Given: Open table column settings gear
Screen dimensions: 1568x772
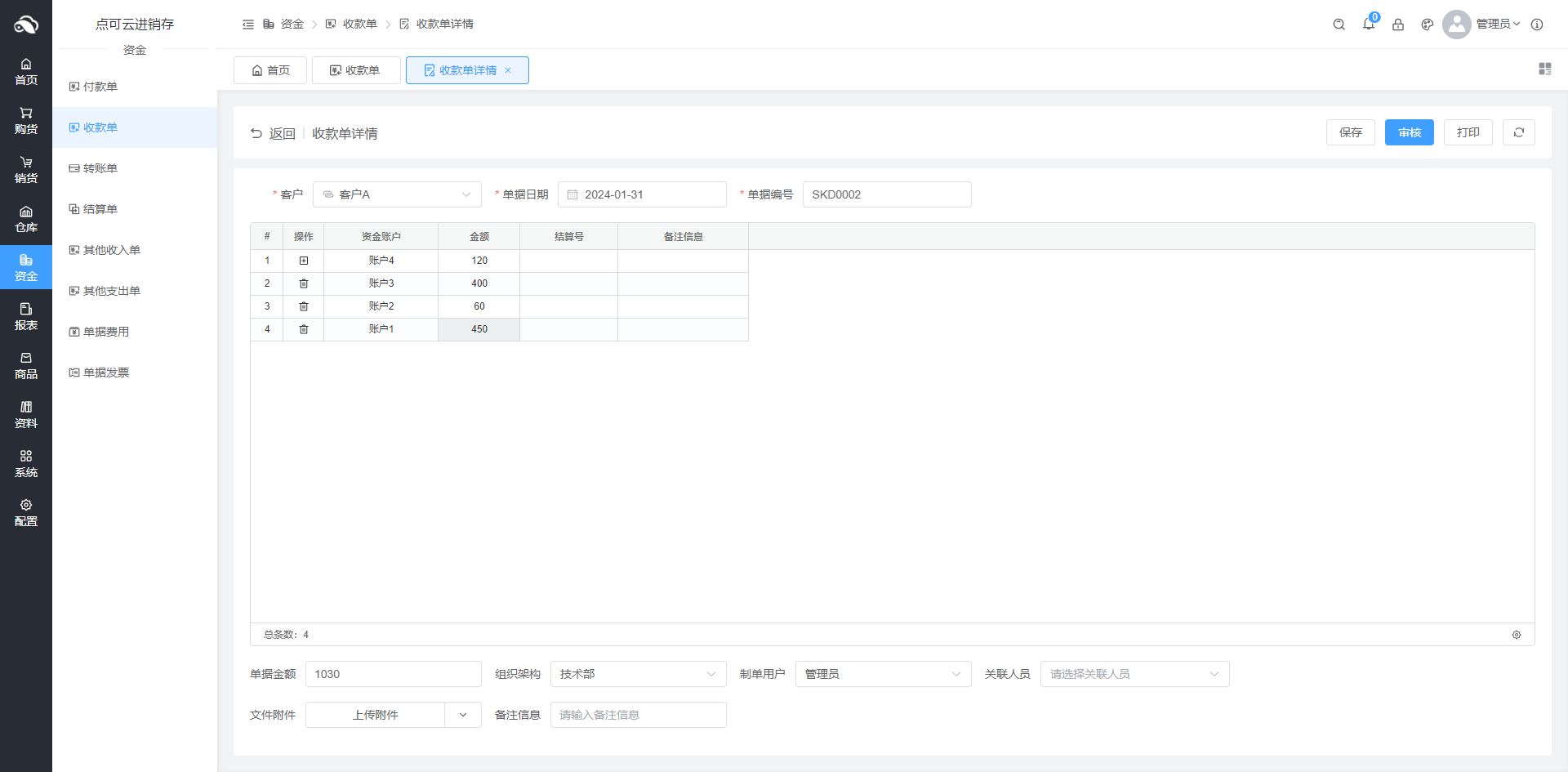Looking at the screenshot, I should [x=1517, y=635].
